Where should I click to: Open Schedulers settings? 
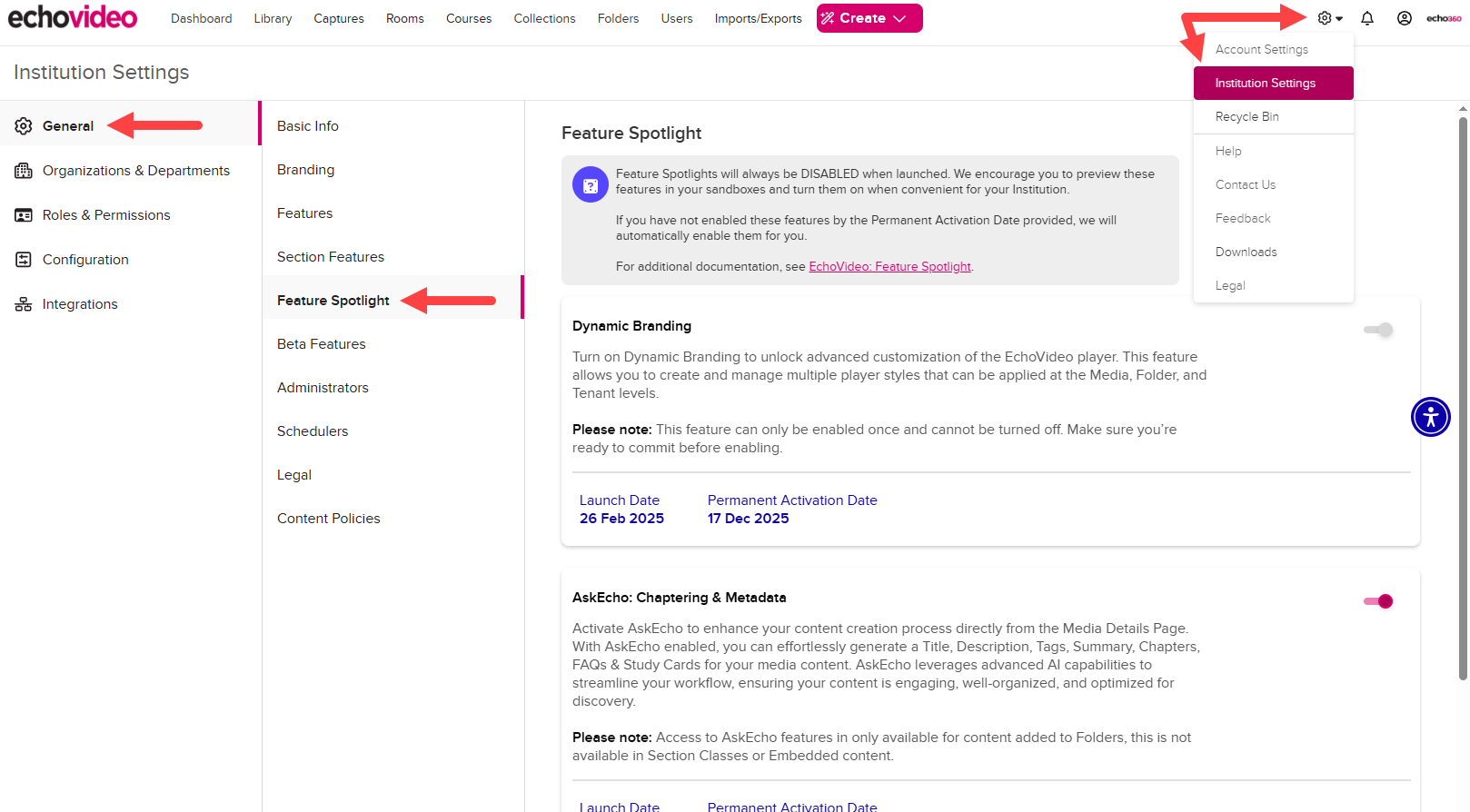coord(393,431)
